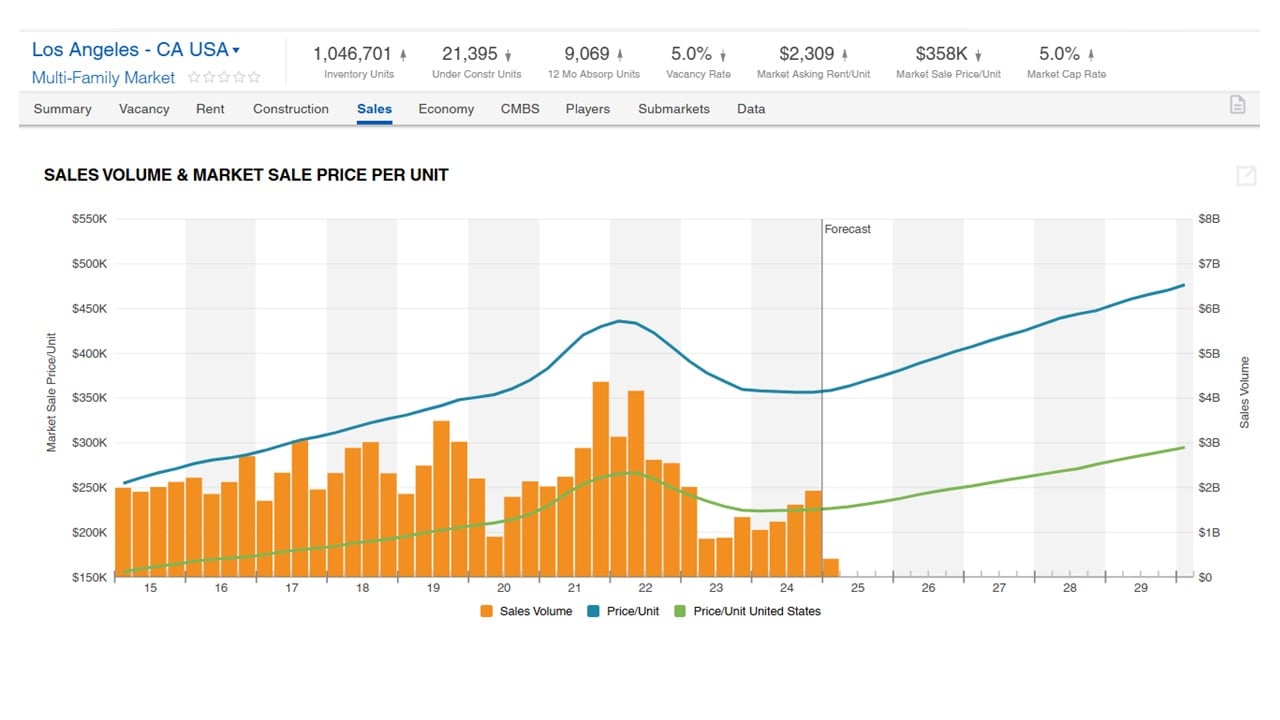
Task: Click the Sales Volume right axis label
Action: [x=1245, y=392]
